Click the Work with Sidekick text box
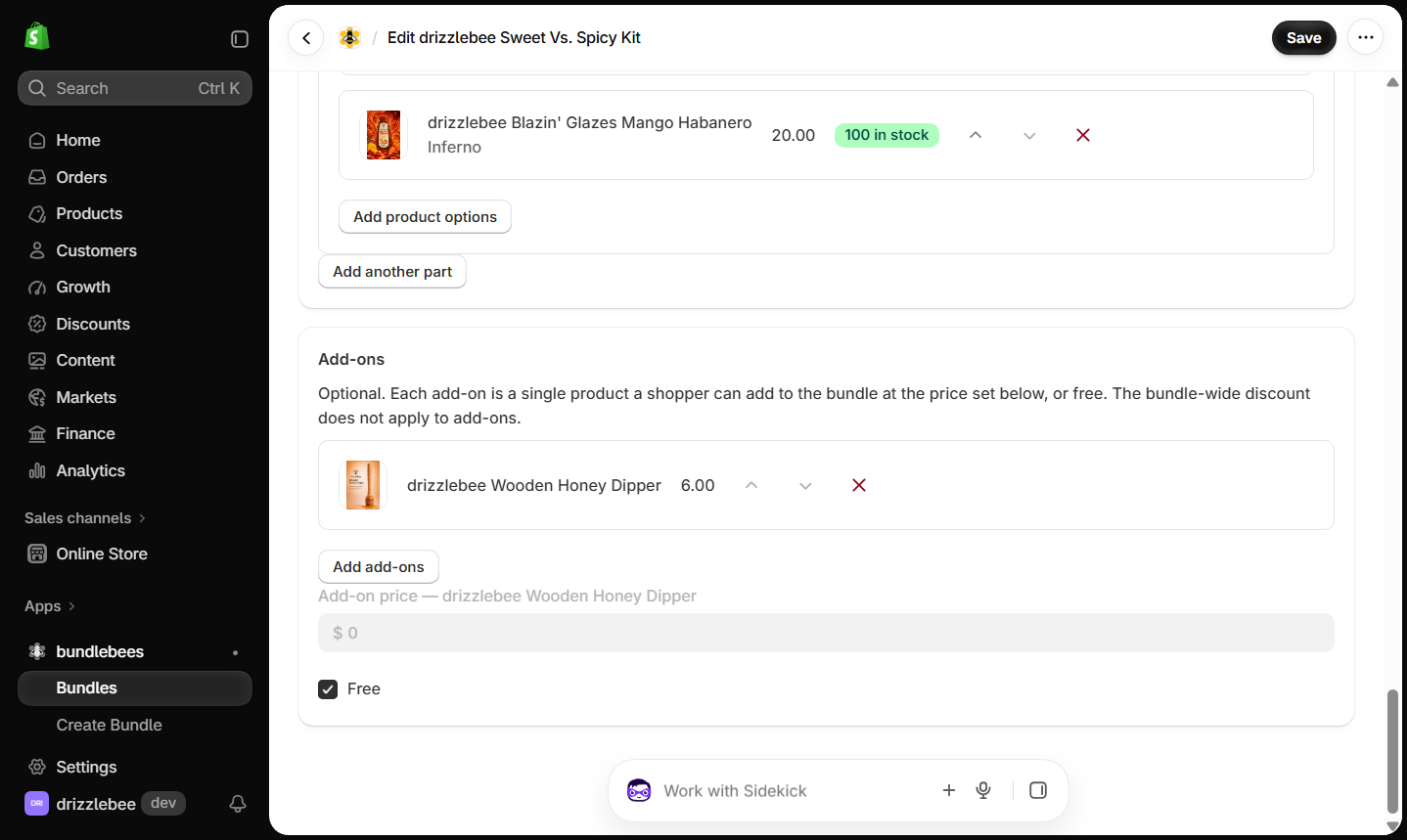1407x840 pixels. [x=795, y=791]
